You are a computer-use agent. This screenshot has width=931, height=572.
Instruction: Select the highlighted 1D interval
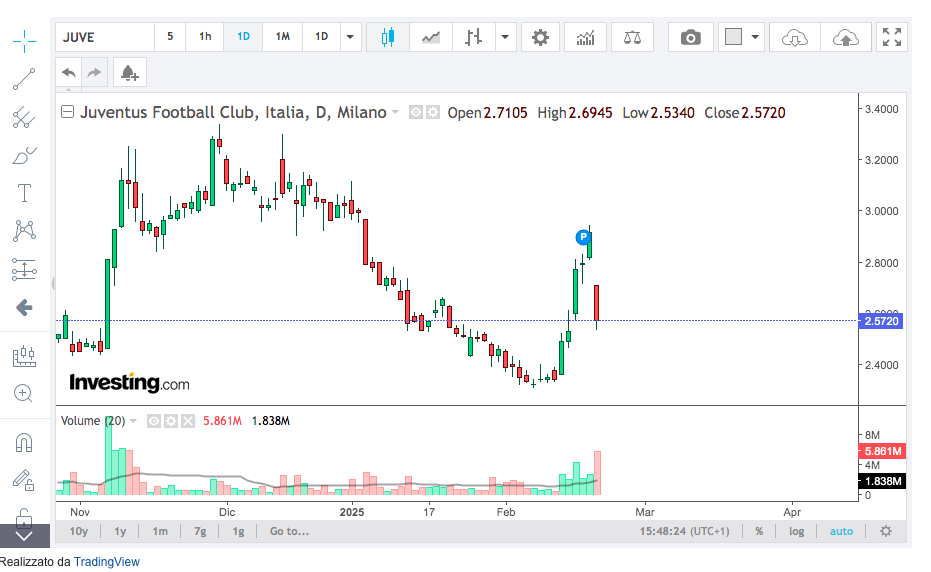pyautogui.click(x=243, y=37)
